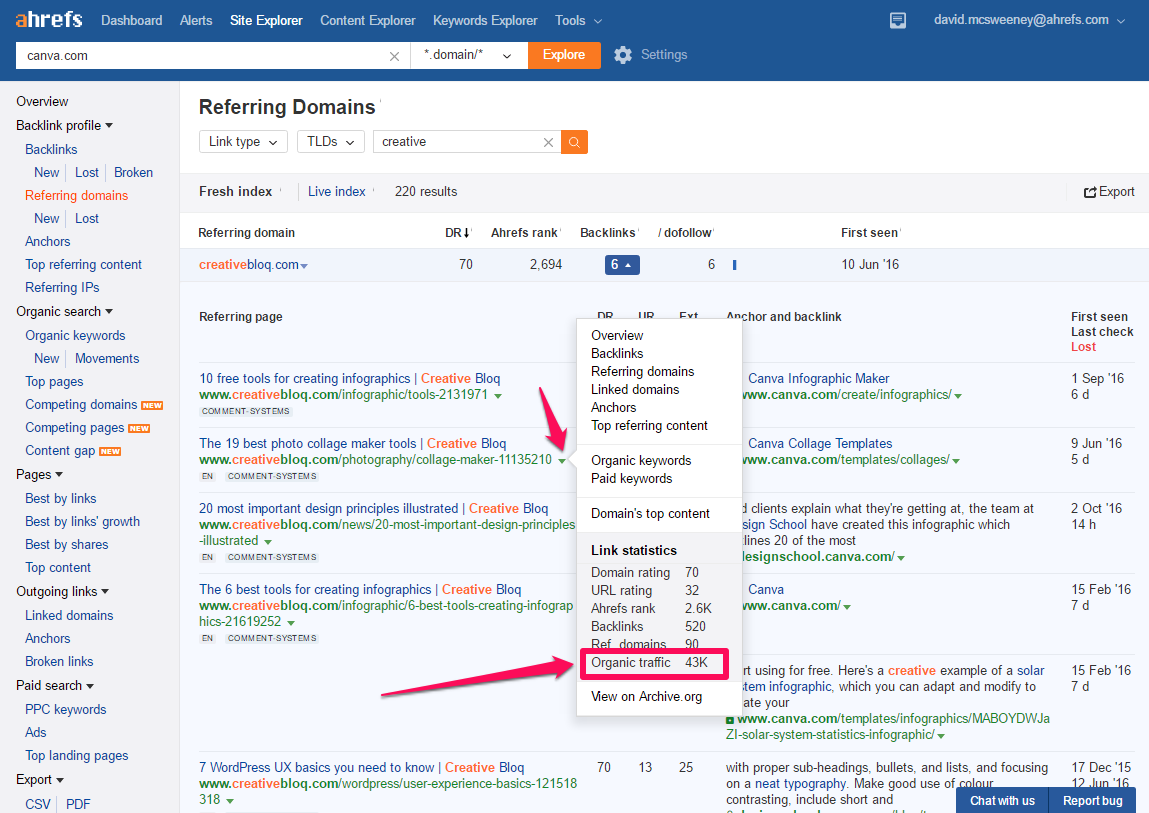
Task: Open the user account dropdown
Action: point(1029,20)
